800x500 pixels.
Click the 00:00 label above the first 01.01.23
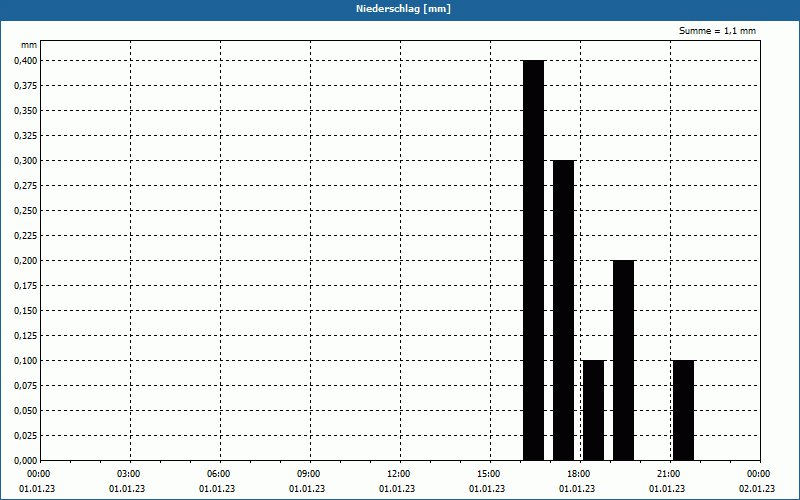[x=39, y=474]
